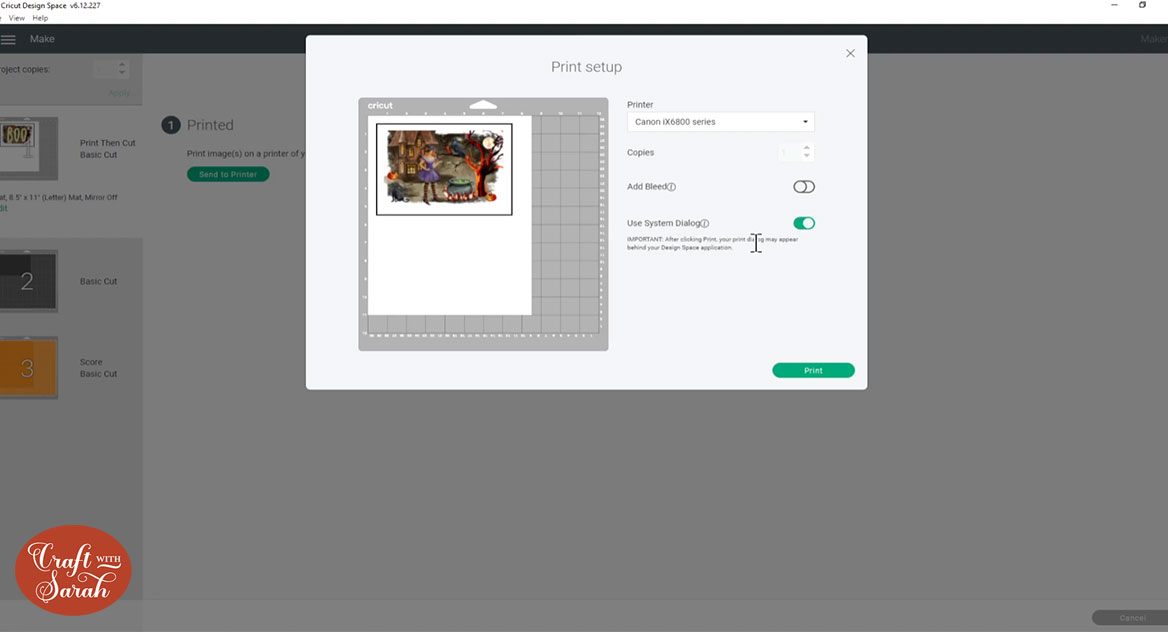Open the hamburger menu icon
The width and height of the screenshot is (1168, 632).
[8, 40]
